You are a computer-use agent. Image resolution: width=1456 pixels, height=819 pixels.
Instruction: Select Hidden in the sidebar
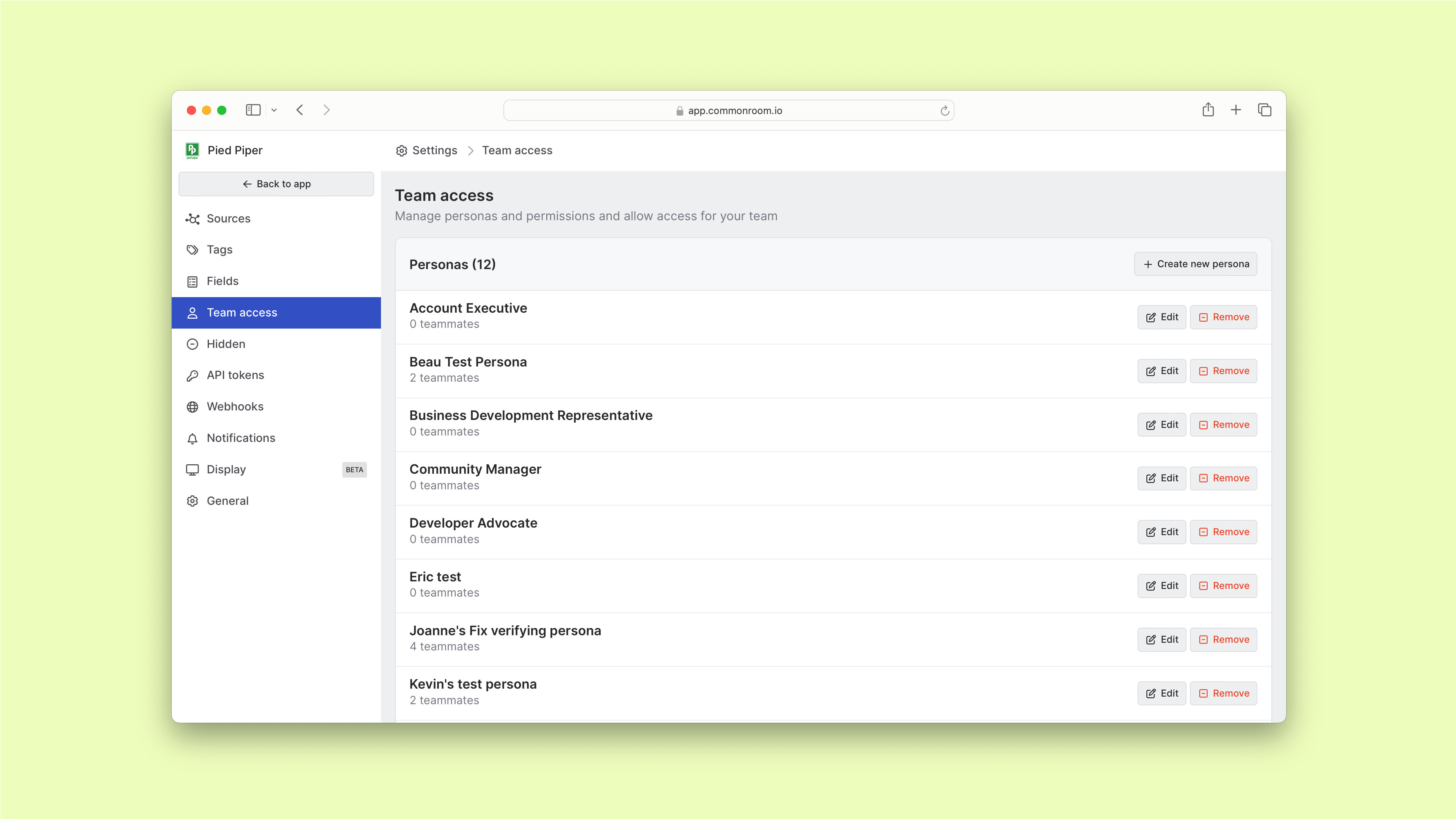(x=226, y=344)
